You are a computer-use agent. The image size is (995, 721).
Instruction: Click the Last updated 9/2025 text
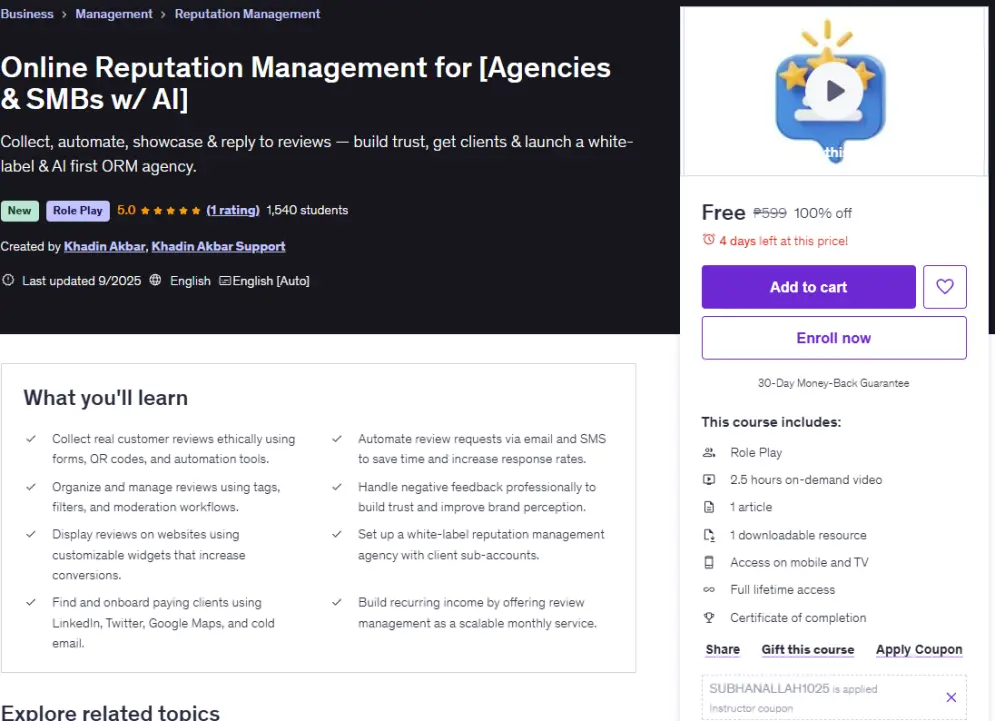[81, 281]
